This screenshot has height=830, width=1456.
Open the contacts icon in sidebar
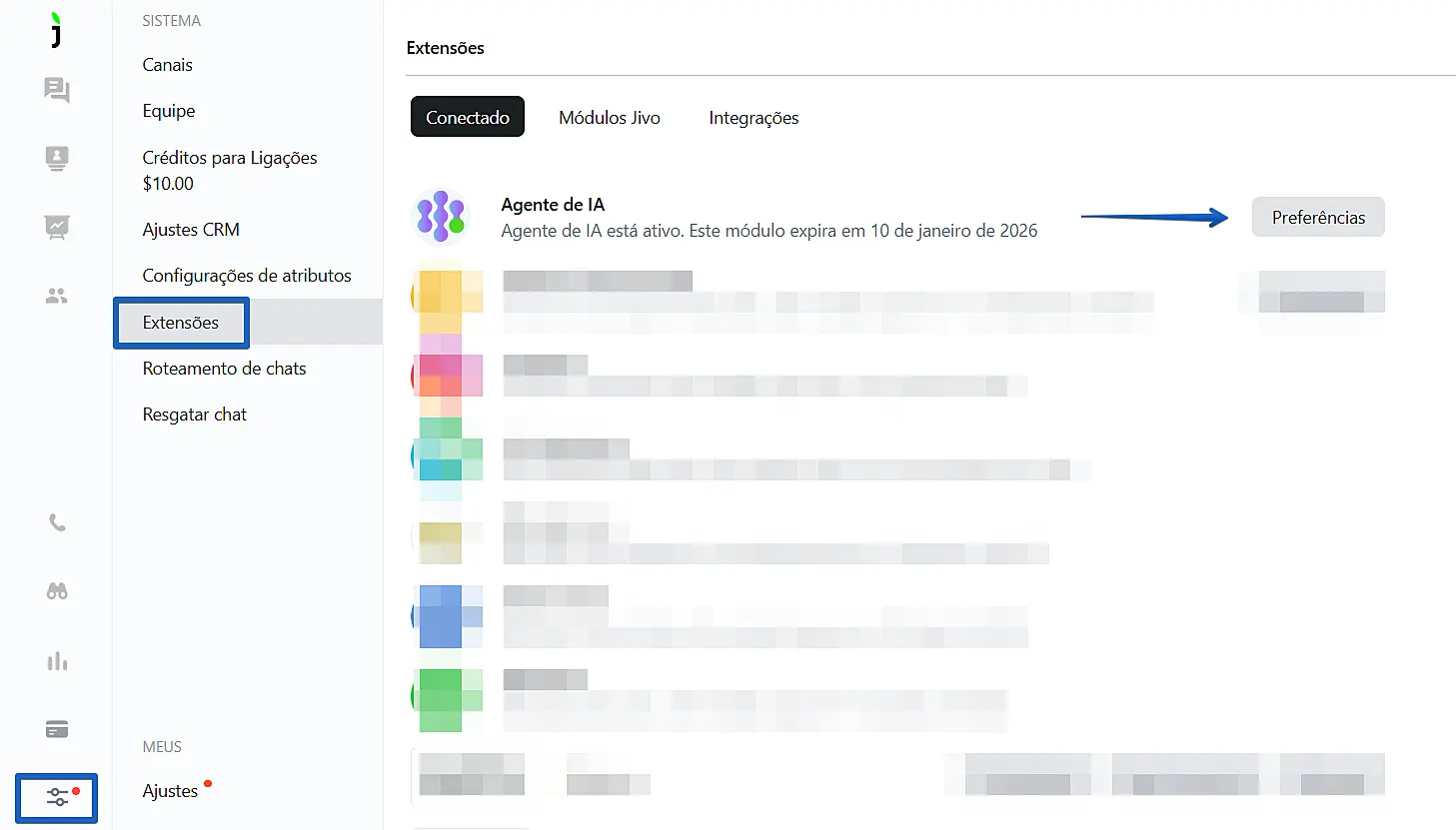point(57,159)
